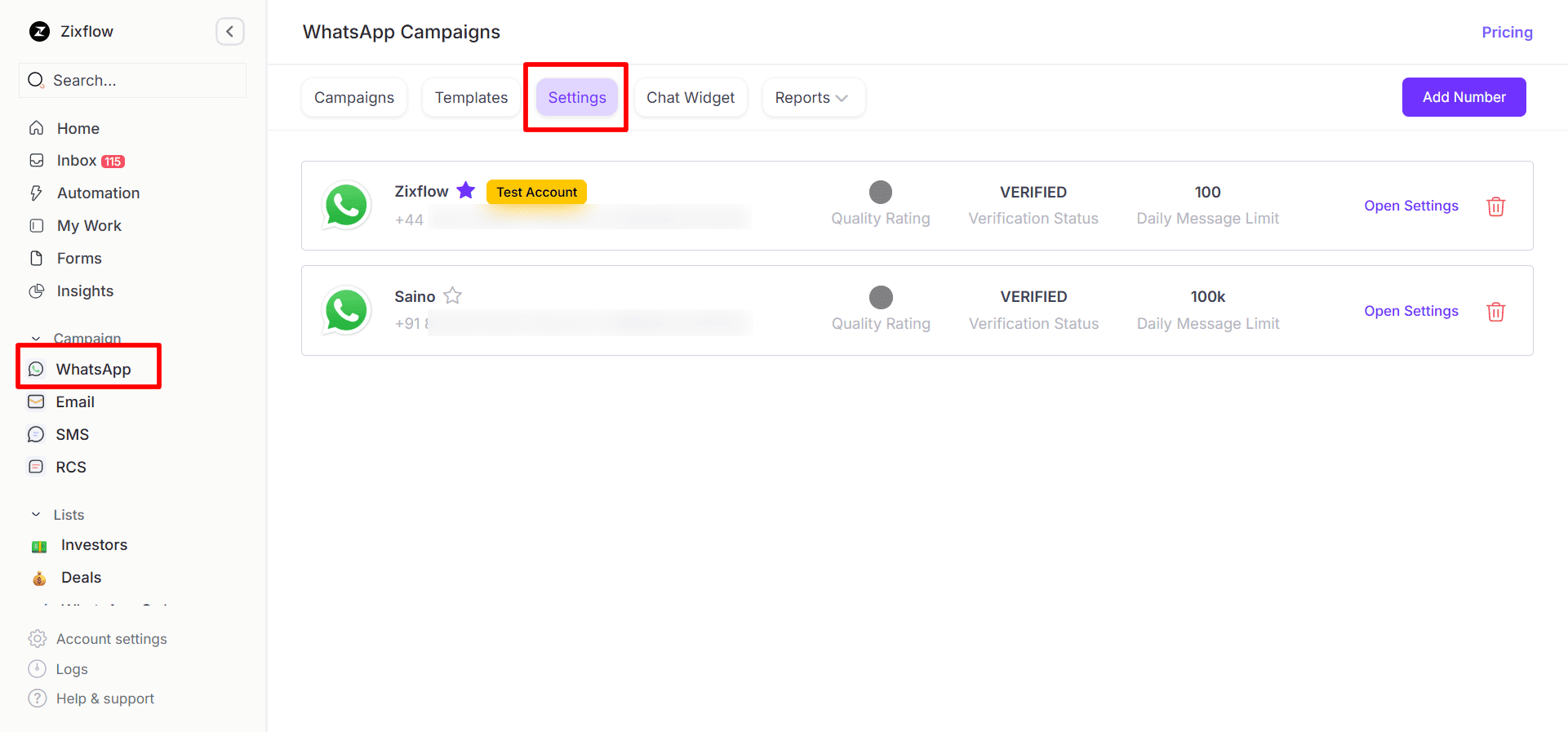Open Settings for Saino number

(1411, 311)
